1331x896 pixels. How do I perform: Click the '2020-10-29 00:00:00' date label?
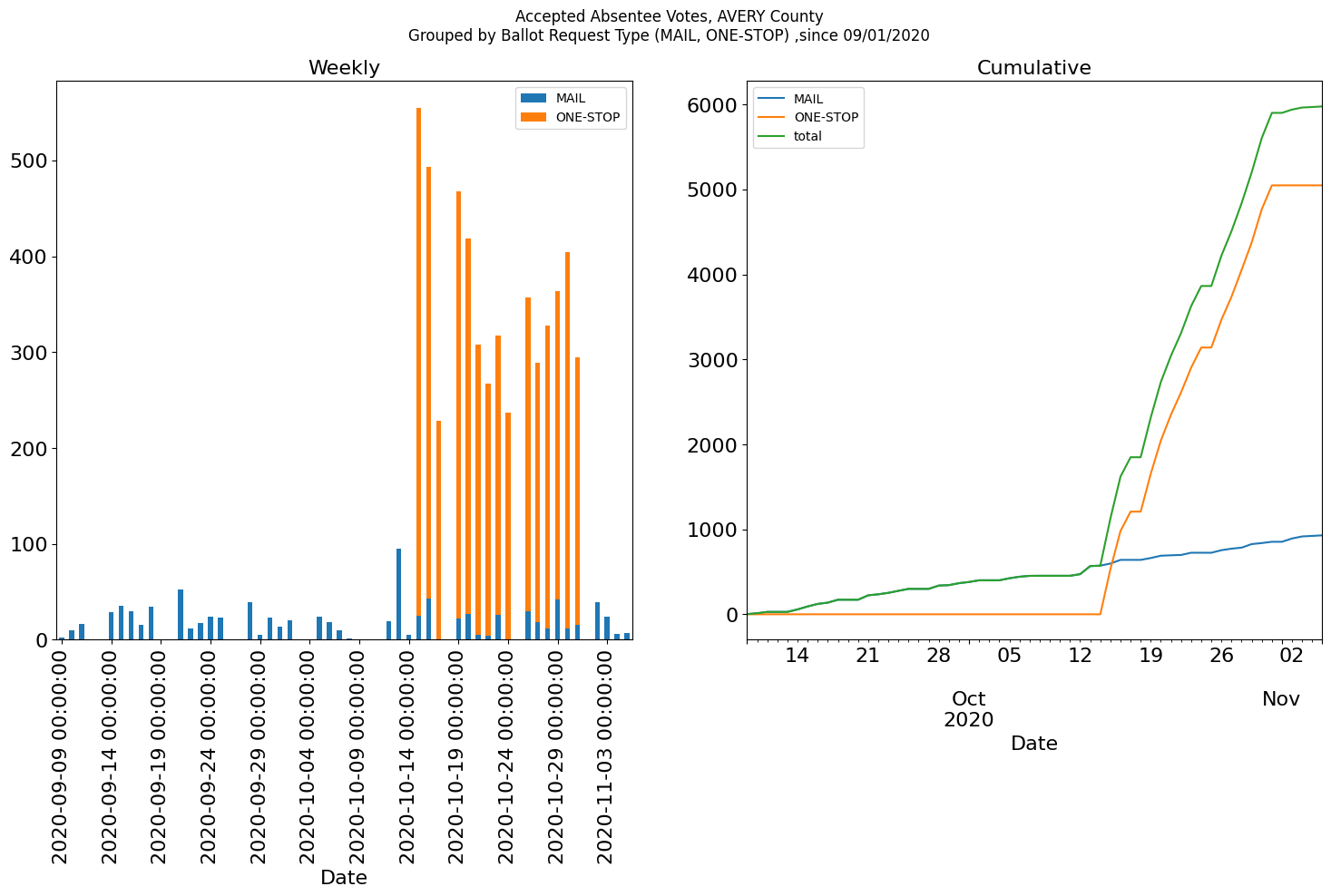click(556, 755)
